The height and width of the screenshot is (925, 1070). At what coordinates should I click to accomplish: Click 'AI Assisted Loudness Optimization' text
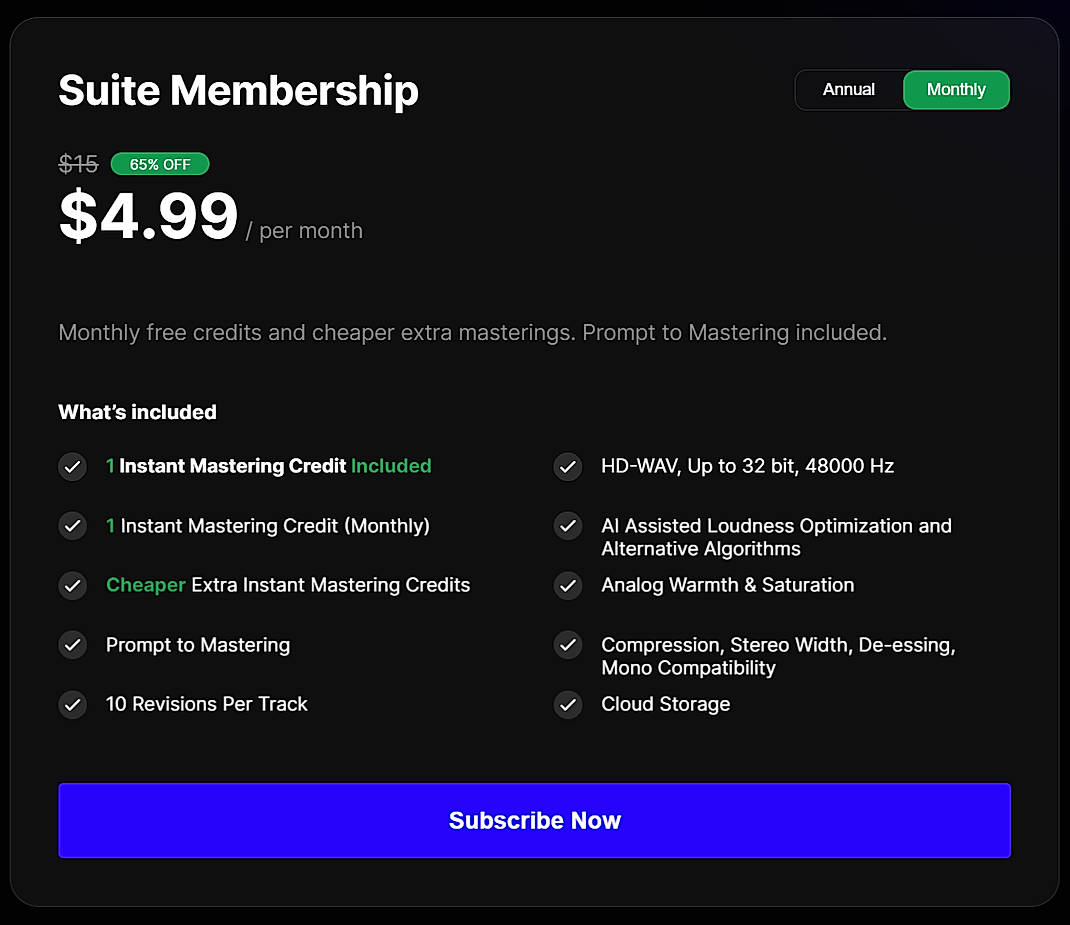click(x=777, y=537)
